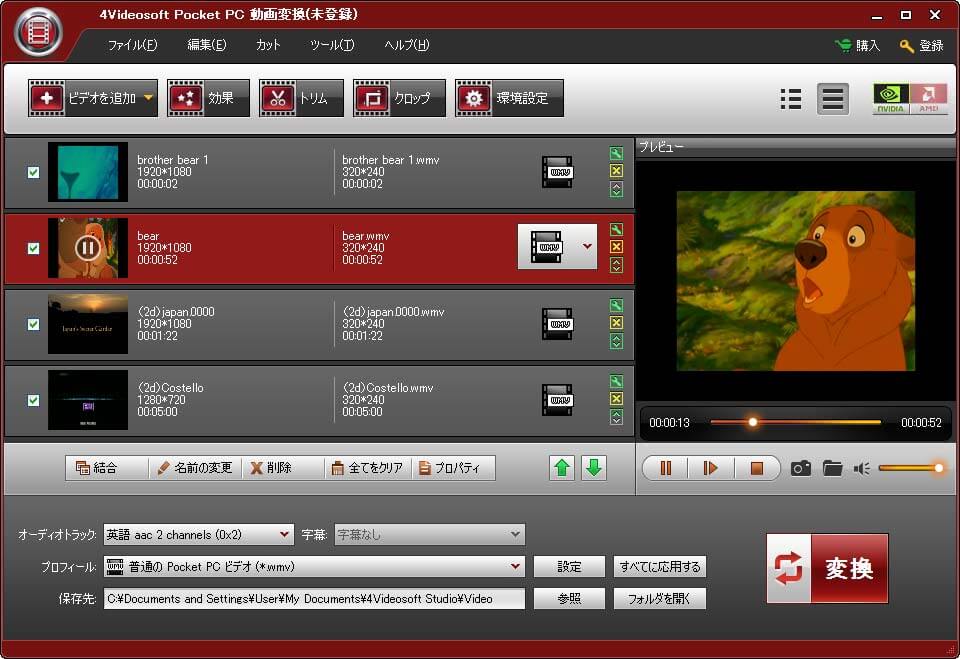Click the purchase (購入) cart icon
The image size is (960, 659).
point(843,45)
